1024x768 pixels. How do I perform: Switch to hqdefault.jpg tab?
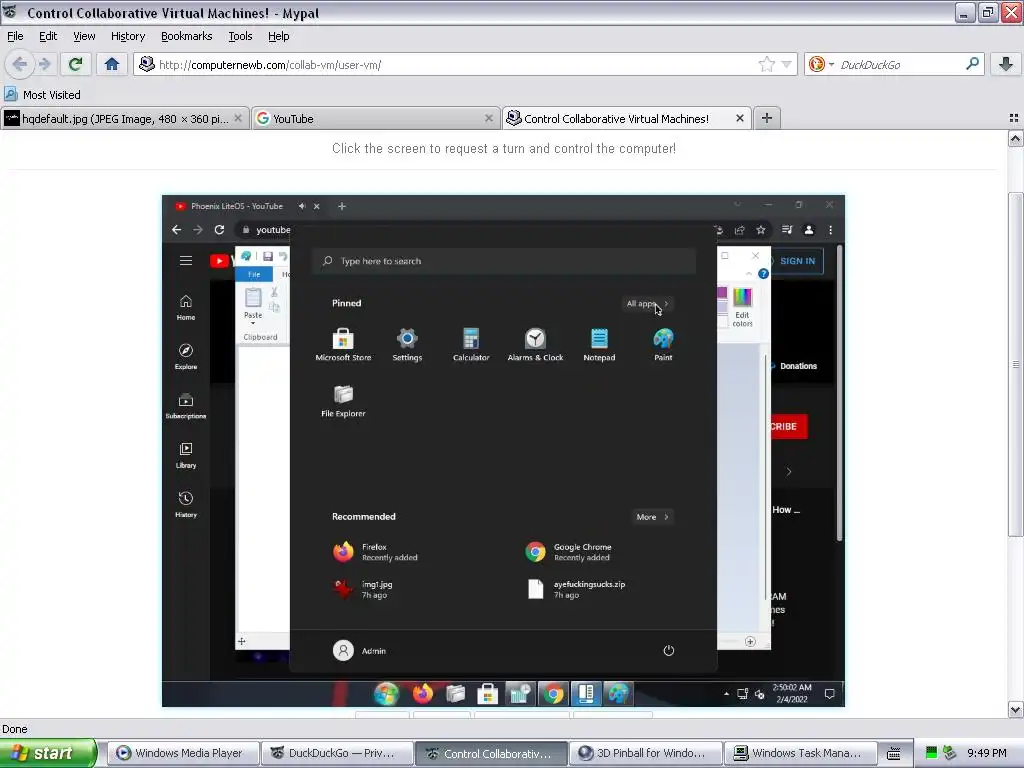[124, 118]
